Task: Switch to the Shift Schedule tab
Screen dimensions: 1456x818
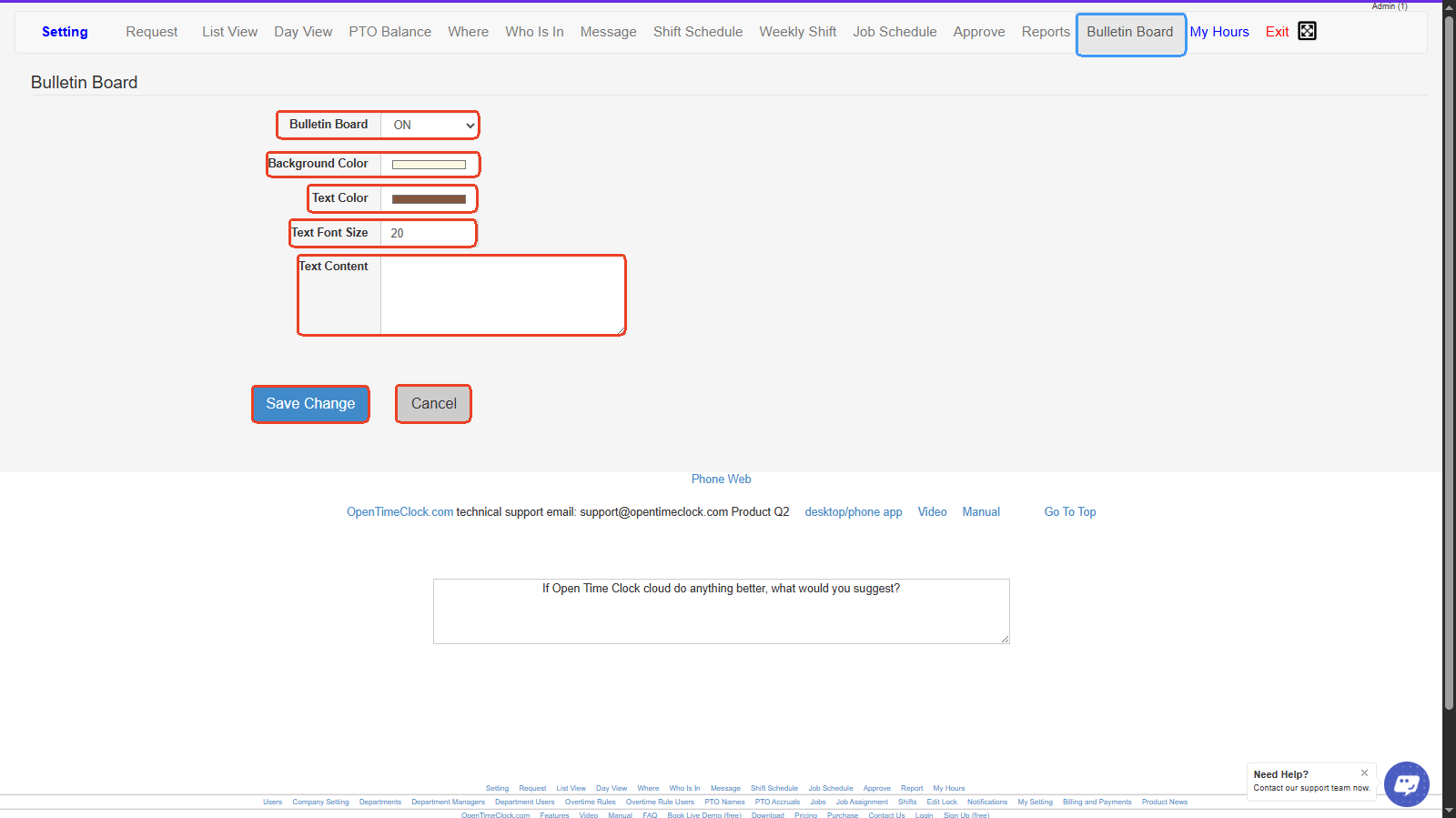Action: [697, 32]
